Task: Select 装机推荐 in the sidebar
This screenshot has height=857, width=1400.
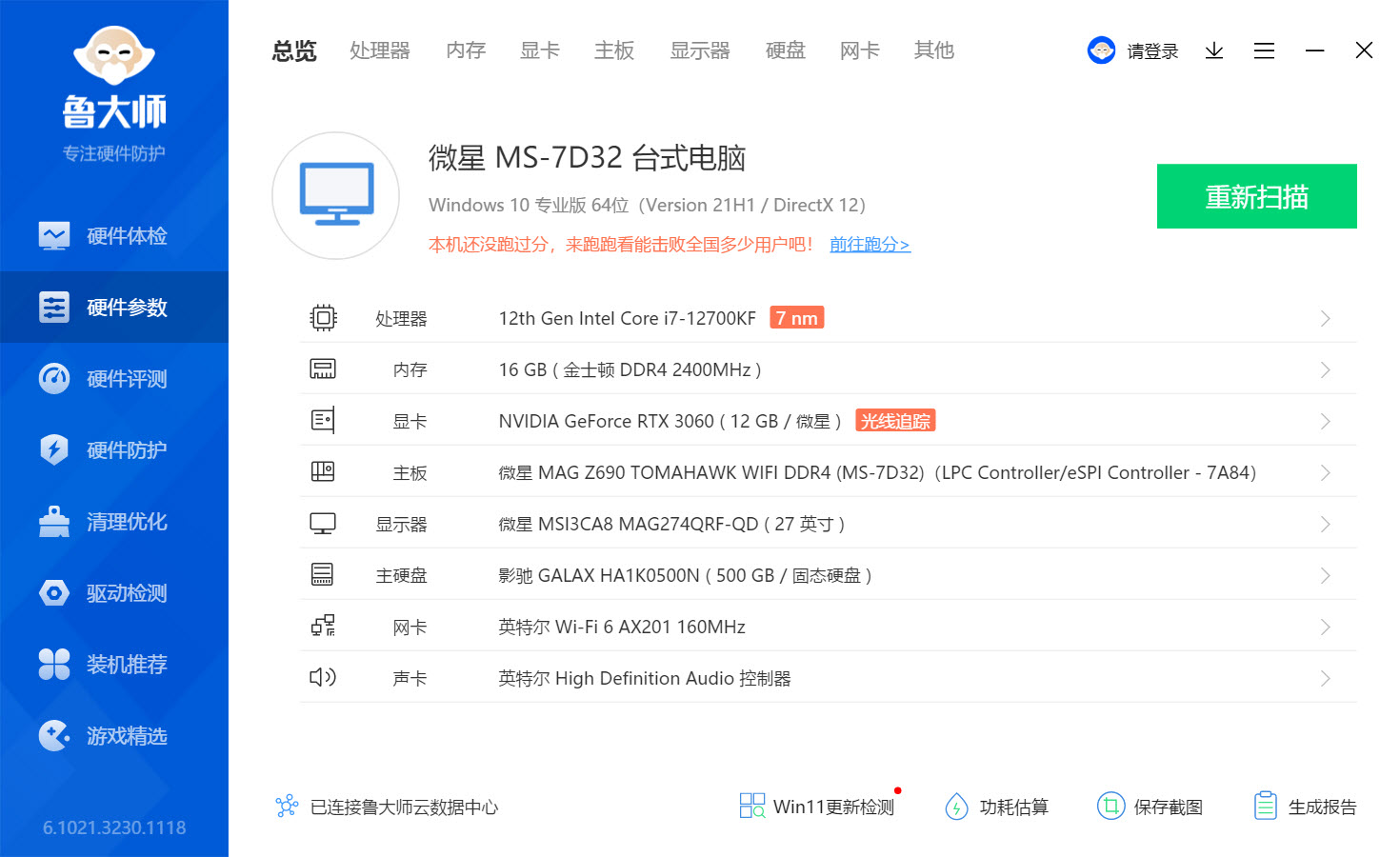Action: pyautogui.click(x=114, y=664)
